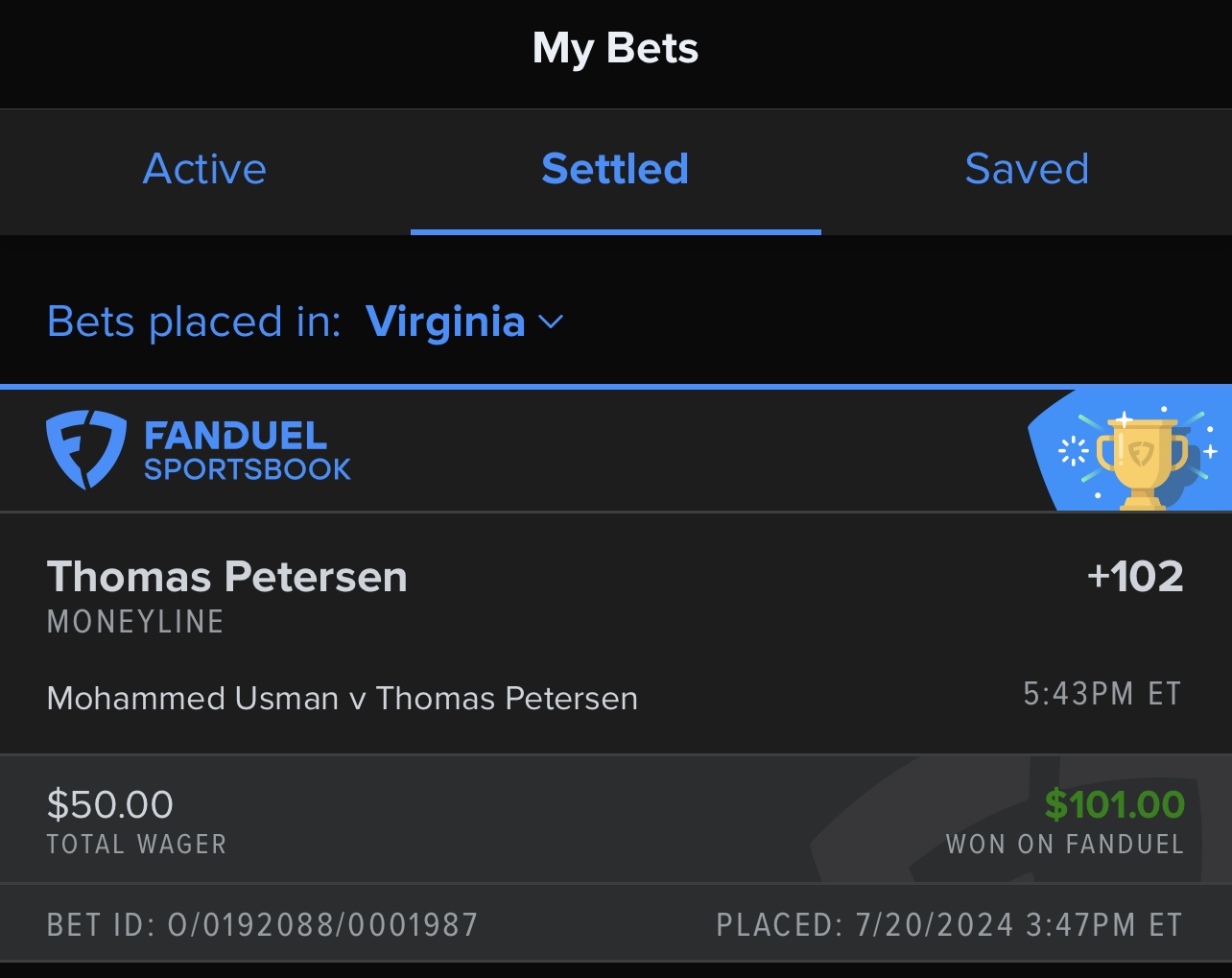The height and width of the screenshot is (978, 1232).
Task: Click the $101.00 winnings amount
Action: pos(1114,804)
